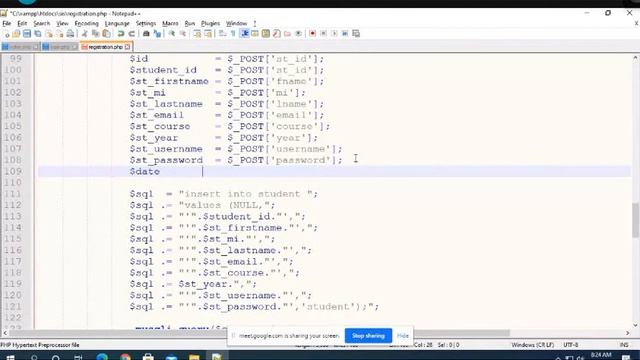
Task: Click the vertical scrollbar down arrow
Action: coord(635,325)
